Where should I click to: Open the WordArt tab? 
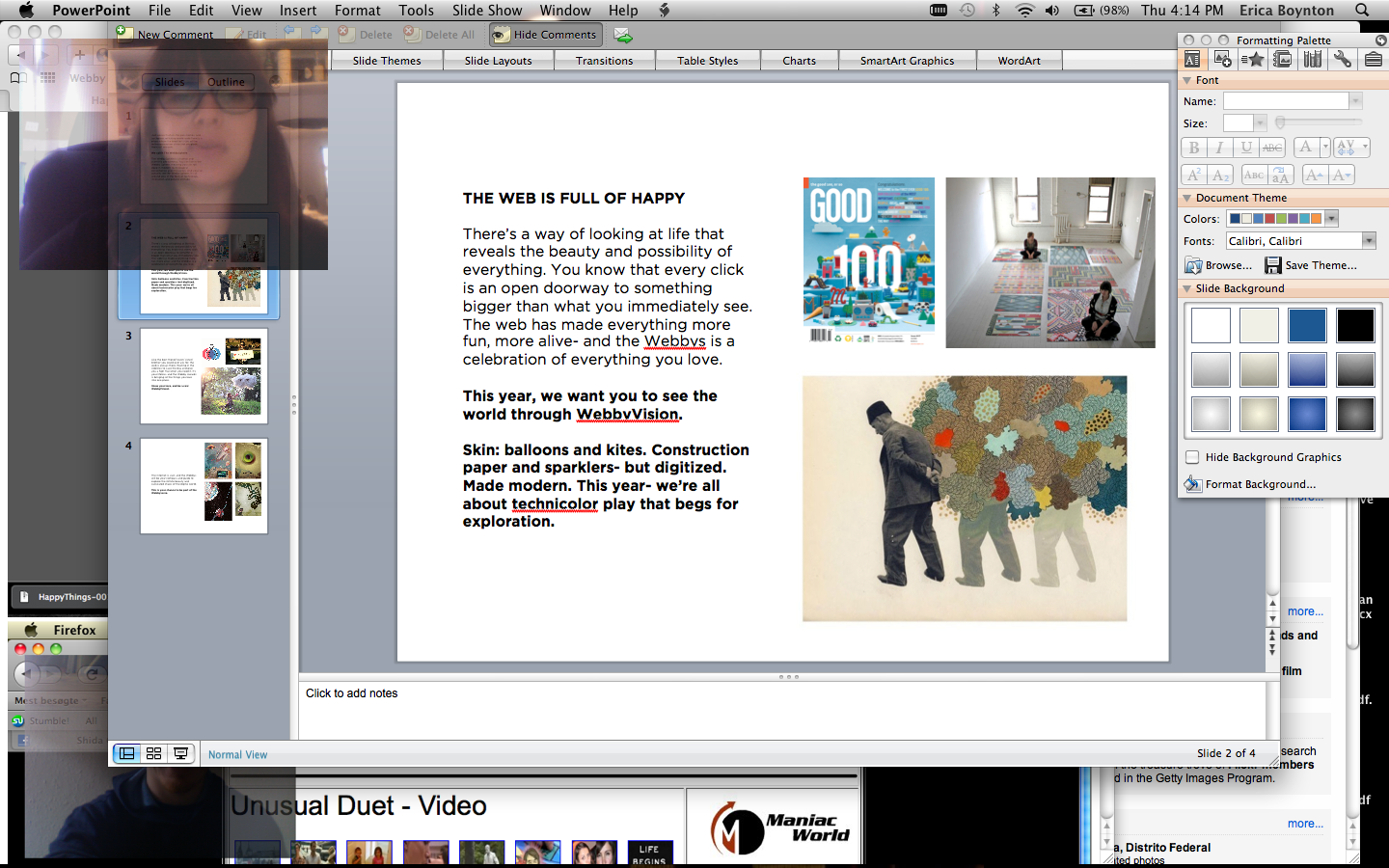(1019, 60)
